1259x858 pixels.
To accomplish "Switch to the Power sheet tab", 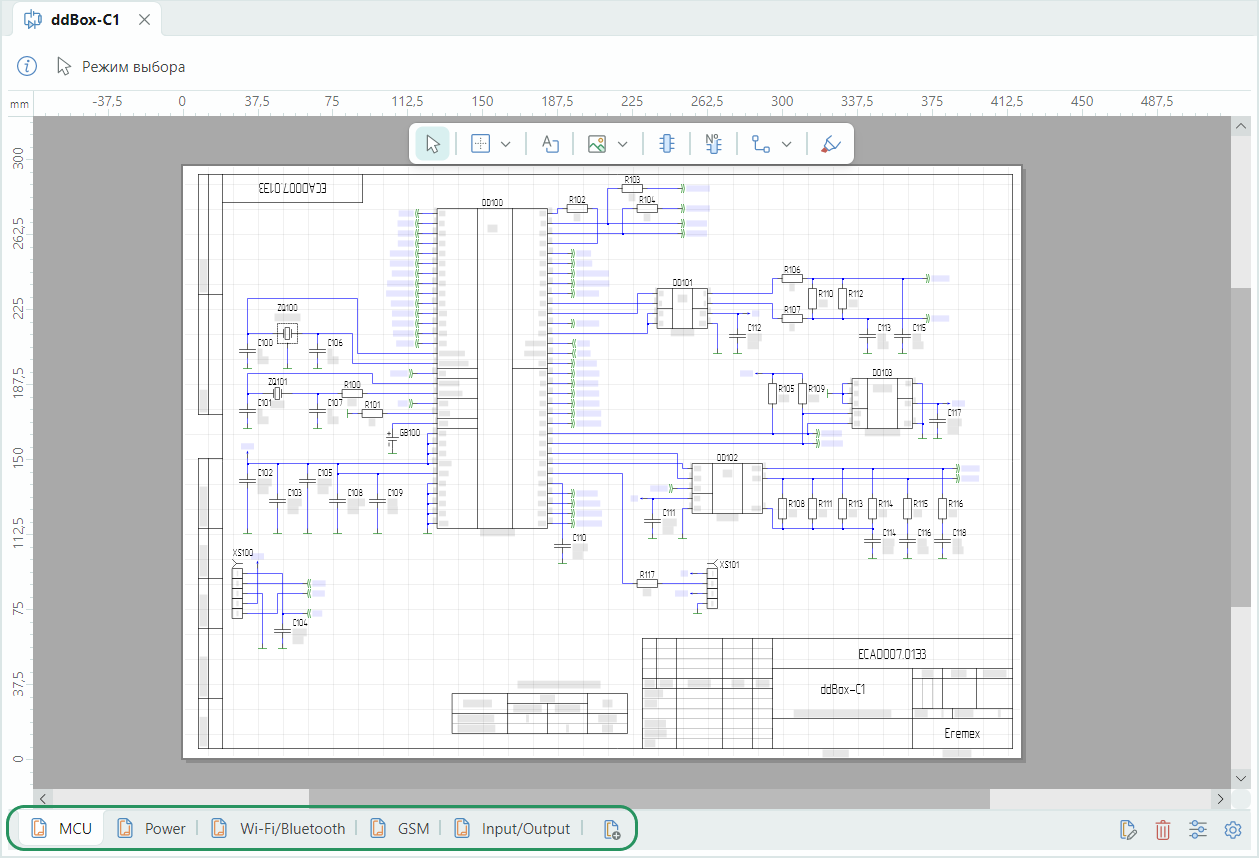I will 152,829.
